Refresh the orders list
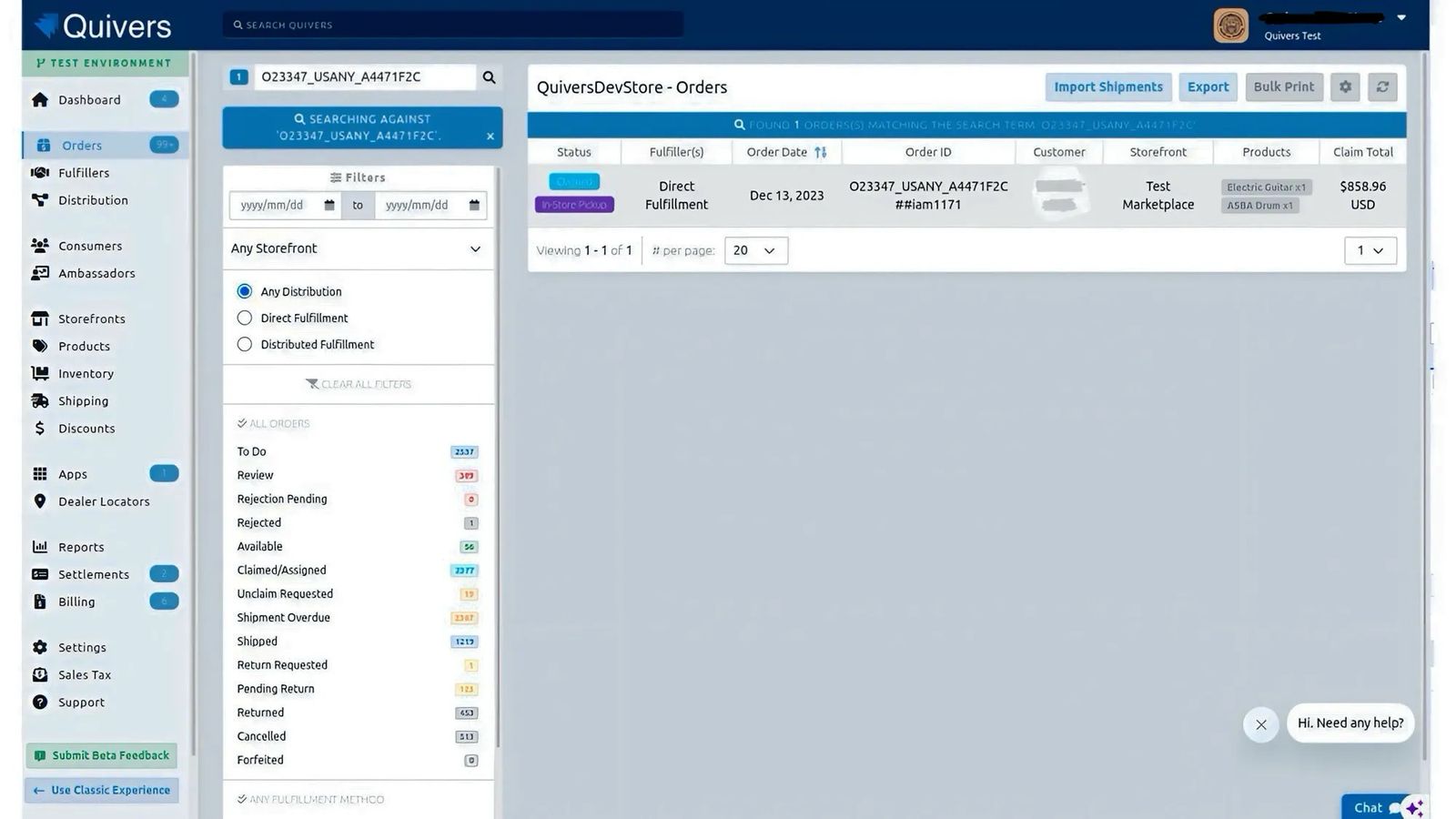 (1382, 87)
